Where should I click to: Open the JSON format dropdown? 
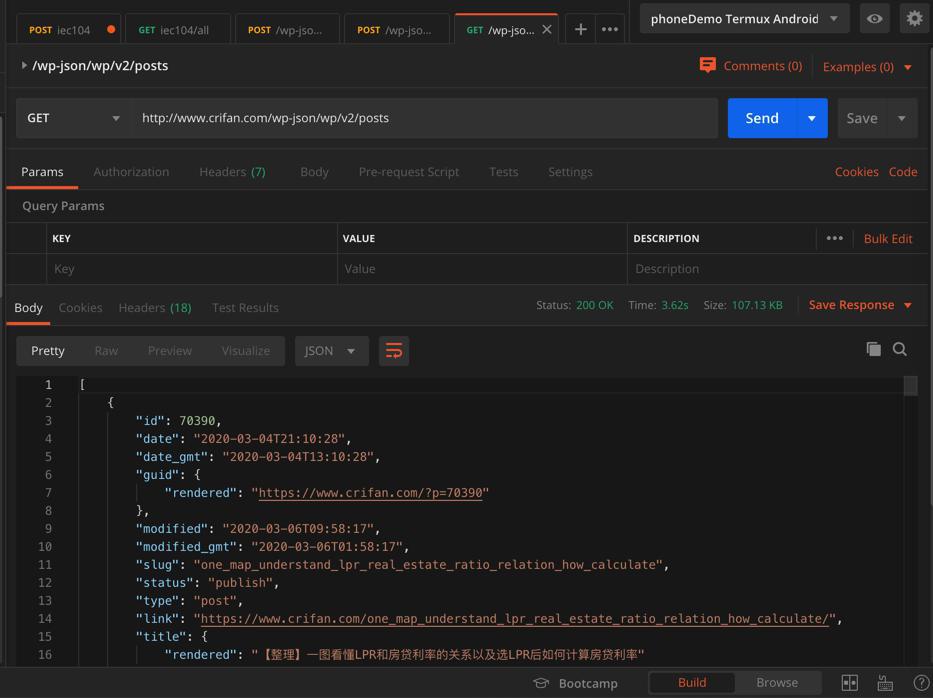tap(331, 351)
